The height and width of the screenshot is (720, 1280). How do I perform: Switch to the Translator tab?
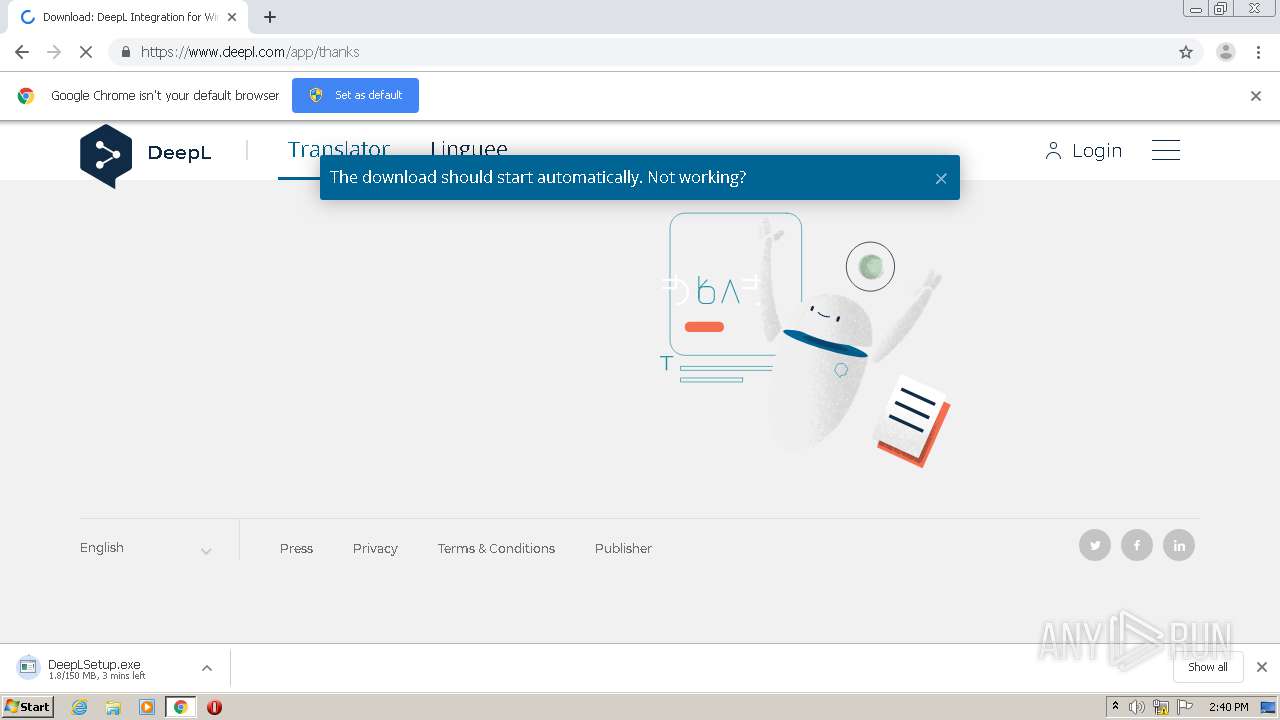coord(339,149)
